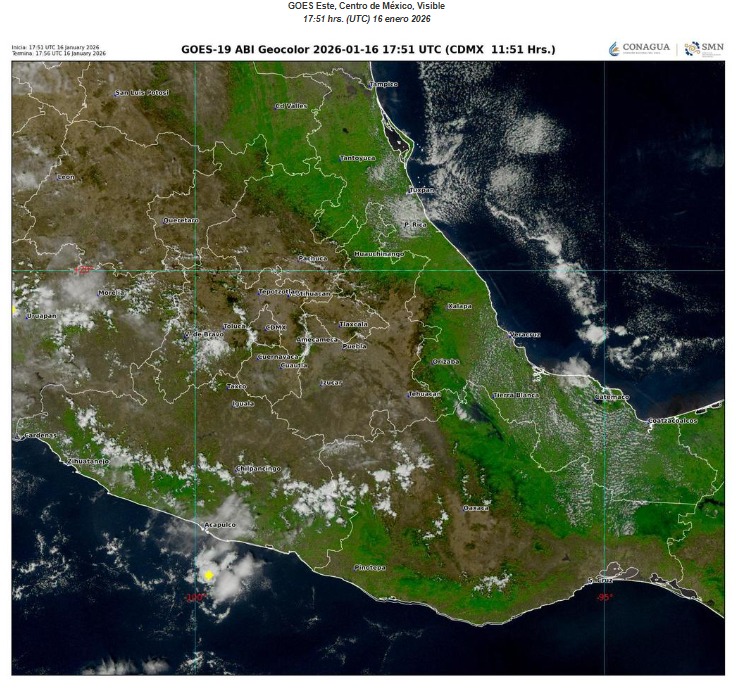Select the Acapulco city label
Viewport: 736px width, 689px height.
pyautogui.click(x=219, y=524)
